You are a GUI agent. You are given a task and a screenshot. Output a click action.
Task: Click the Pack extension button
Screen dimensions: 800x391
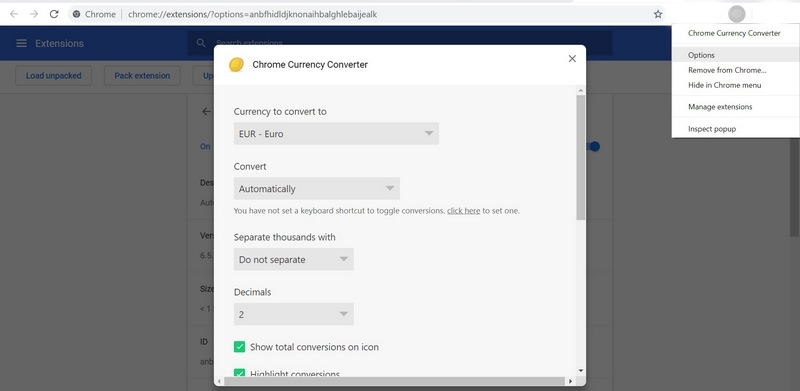142,76
